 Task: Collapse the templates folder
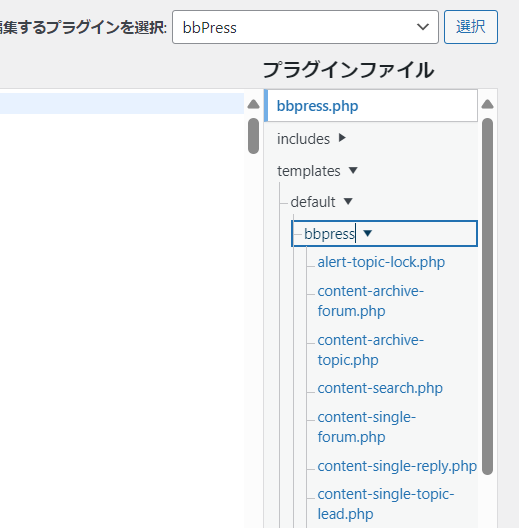pyautogui.click(x=317, y=171)
